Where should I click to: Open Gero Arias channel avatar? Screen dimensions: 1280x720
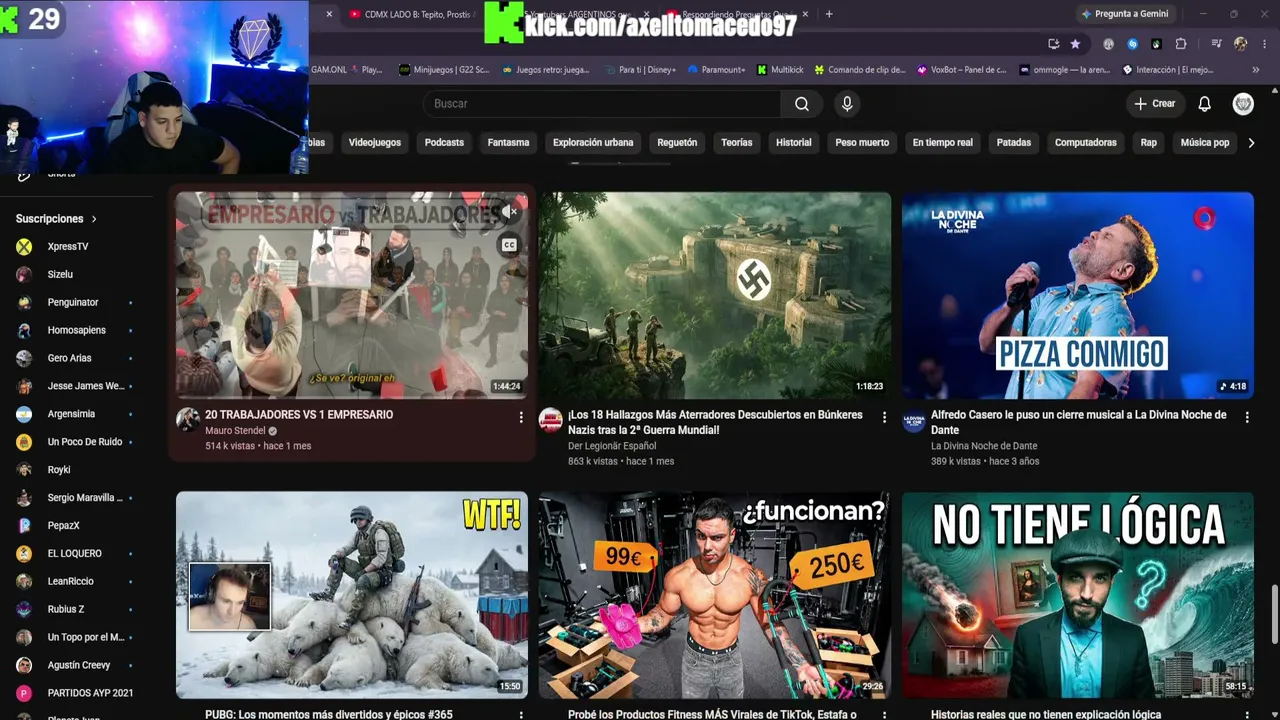[x=24, y=358]
